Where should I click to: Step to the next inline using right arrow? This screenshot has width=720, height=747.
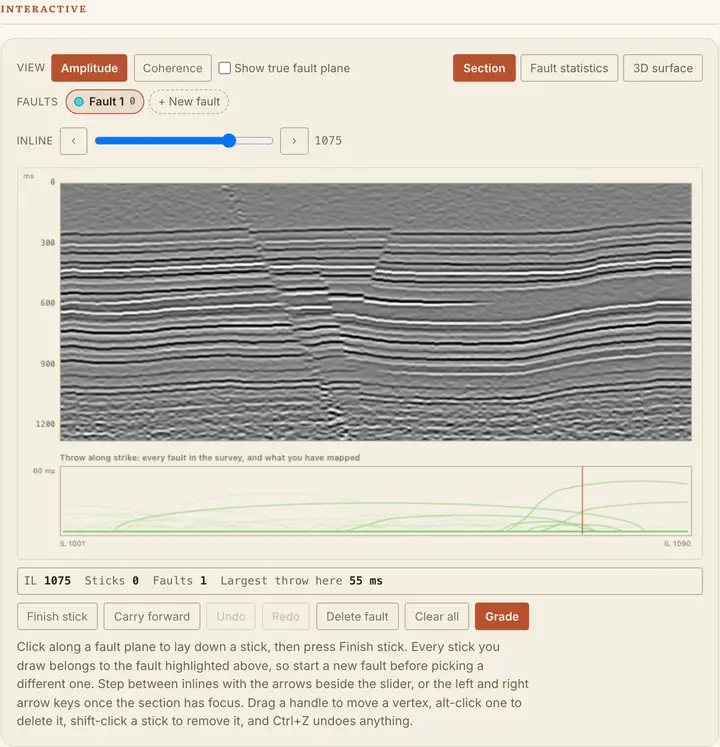pos(294,141)
